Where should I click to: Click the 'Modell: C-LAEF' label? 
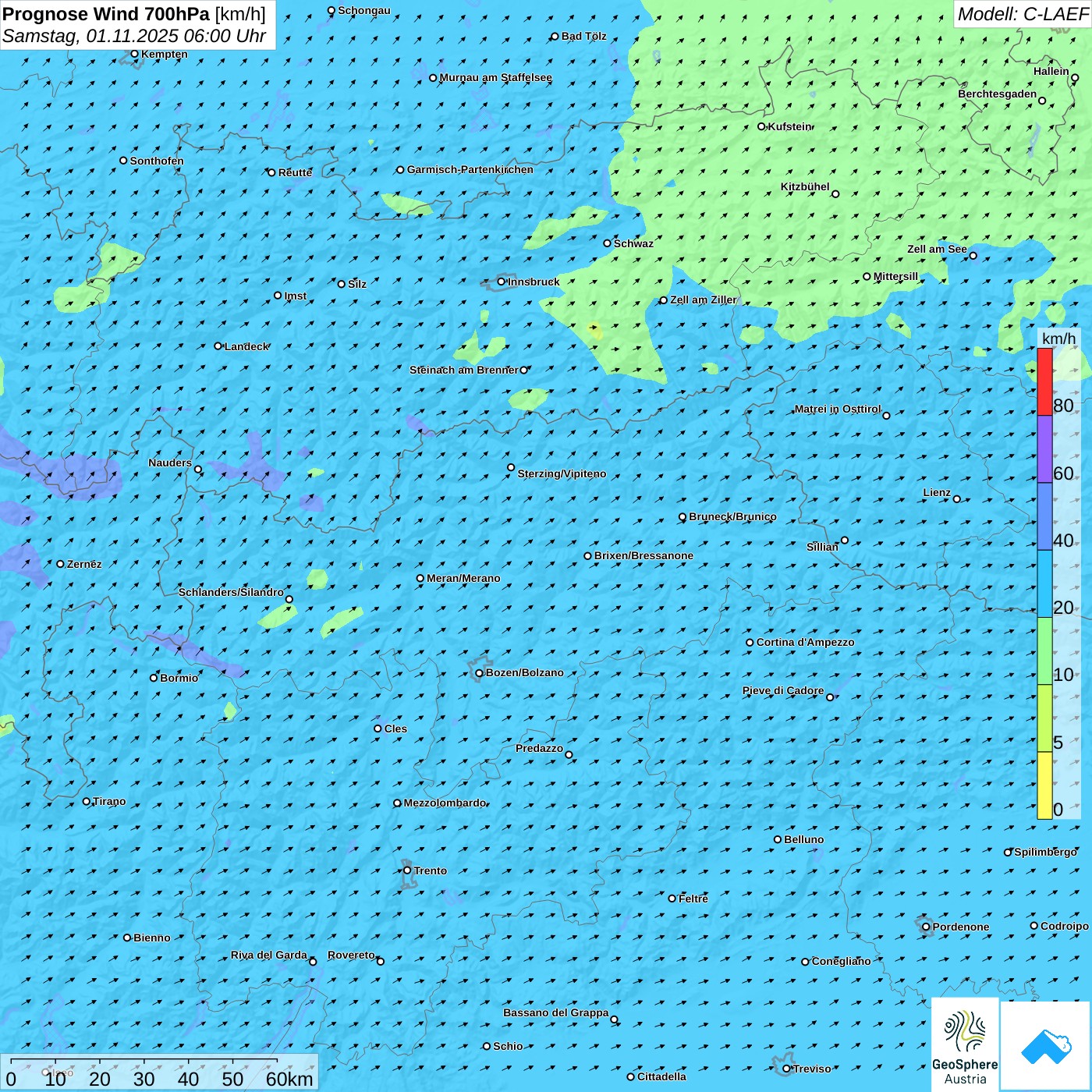[1023, 14]
